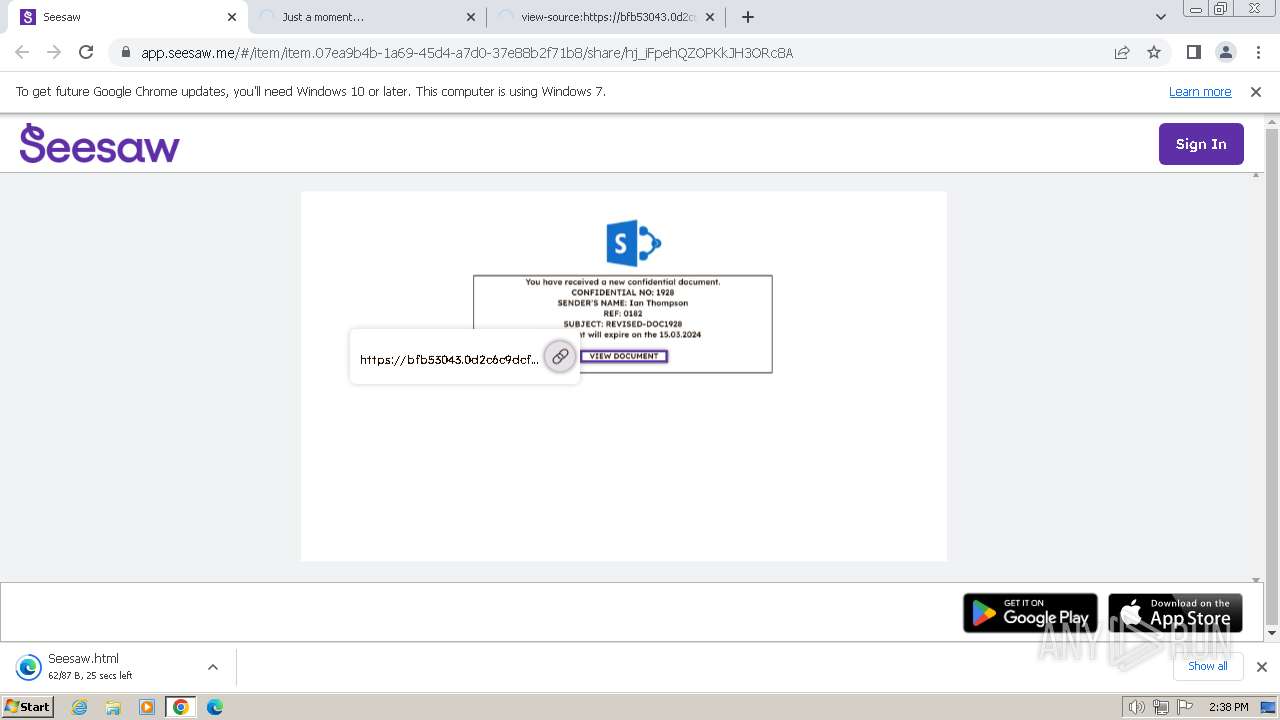Viewport: 1280px width, 720px height.
Task: Click the 2:38 PM clock
Action: (1228, 707)
